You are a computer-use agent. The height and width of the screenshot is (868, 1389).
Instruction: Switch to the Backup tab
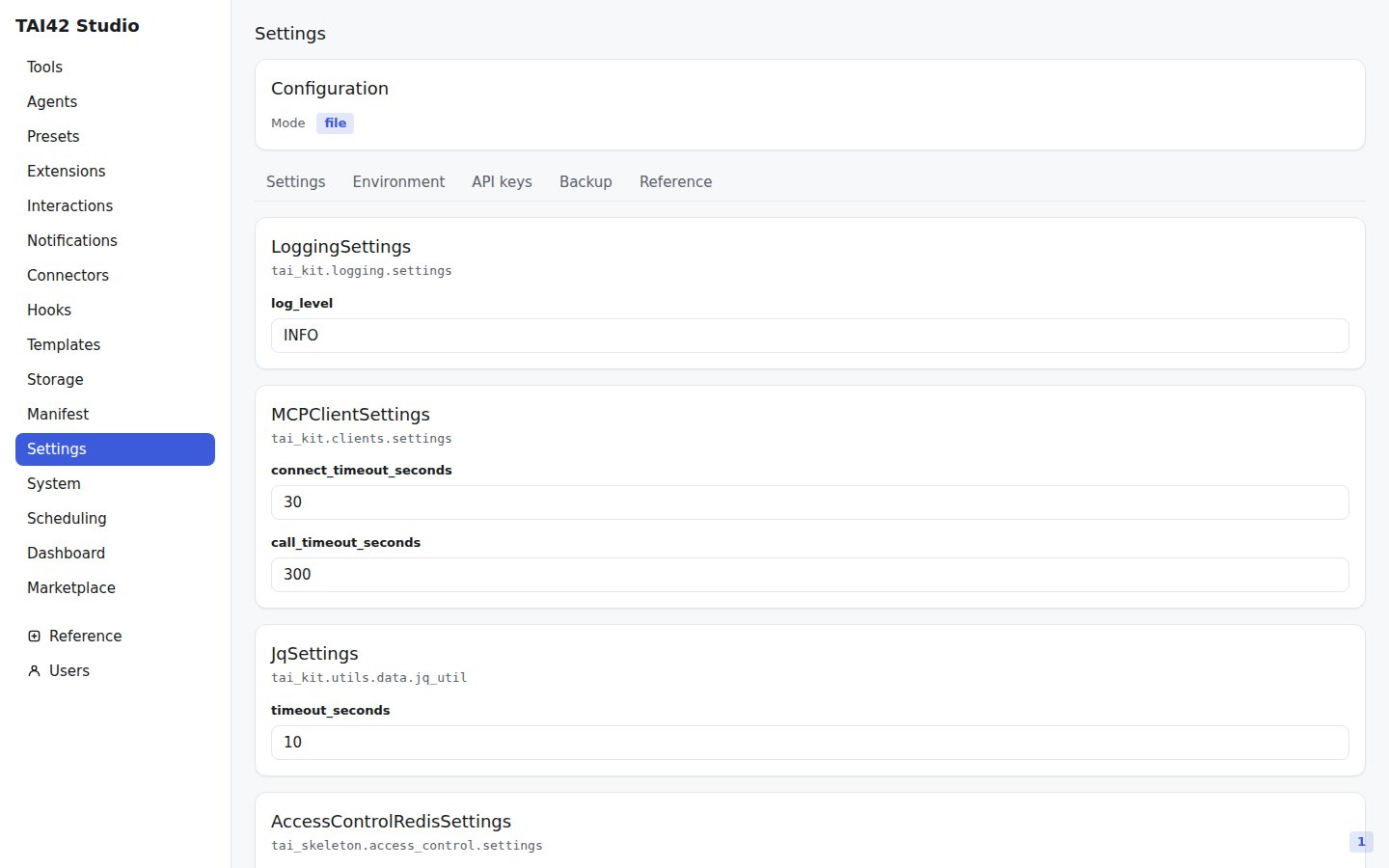(586, 182)
